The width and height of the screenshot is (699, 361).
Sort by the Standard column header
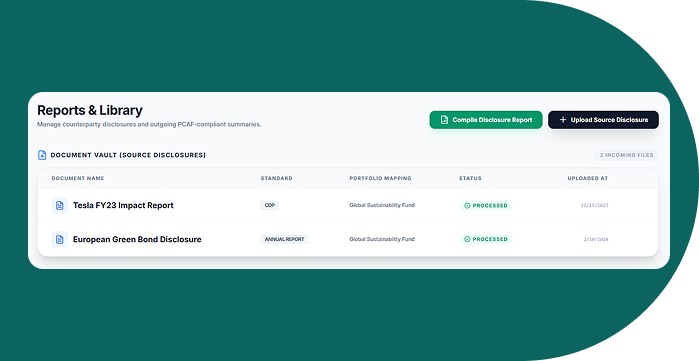point(276,178)
